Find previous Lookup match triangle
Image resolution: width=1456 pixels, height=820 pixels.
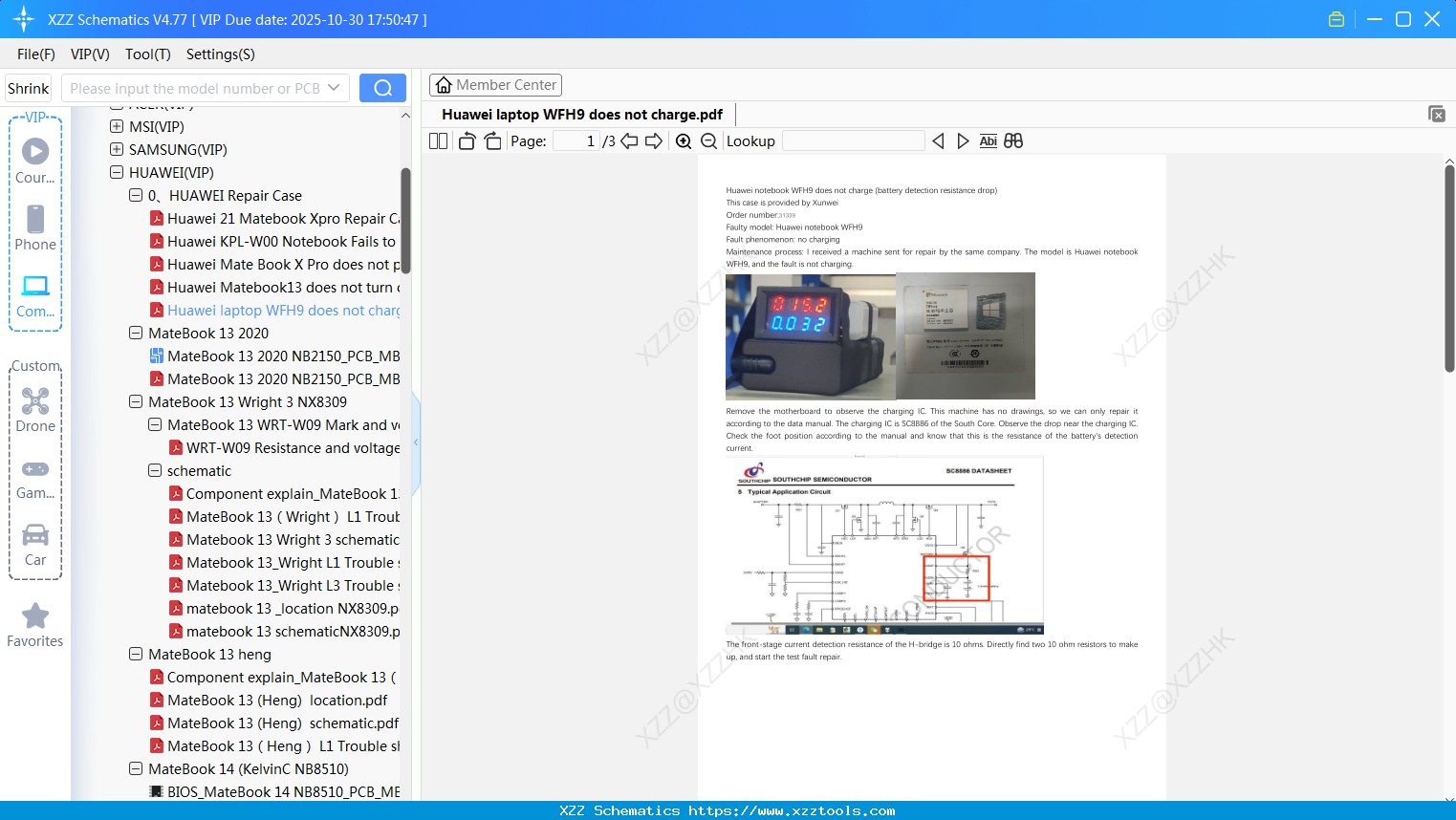[938, 141]
